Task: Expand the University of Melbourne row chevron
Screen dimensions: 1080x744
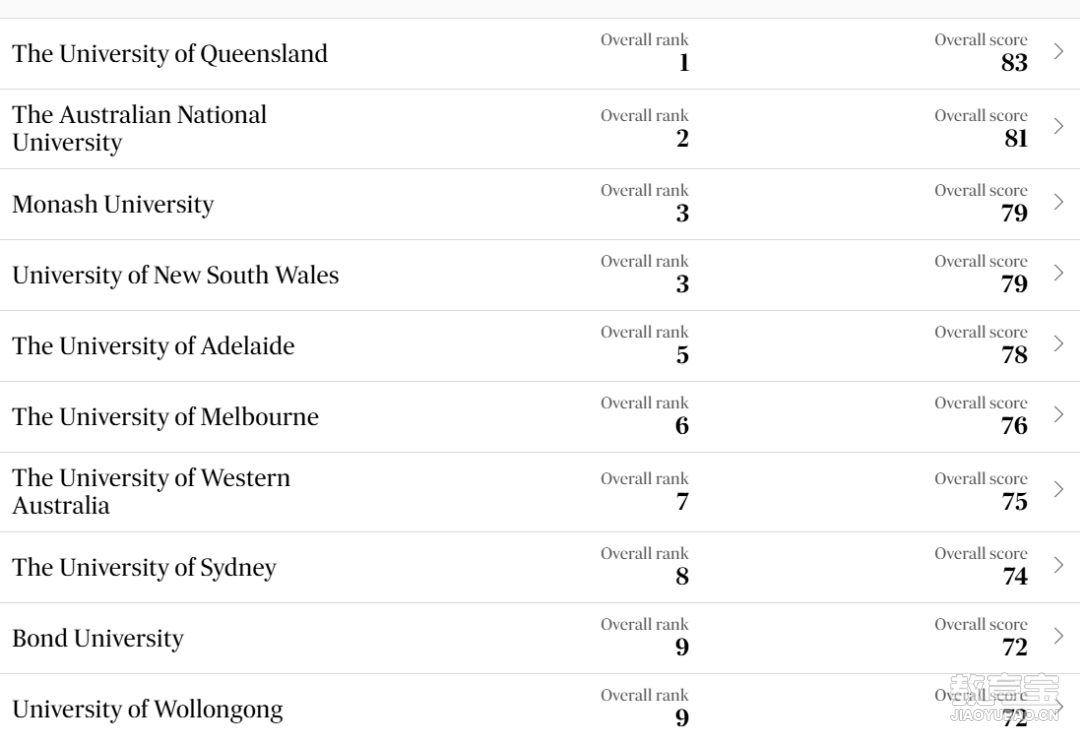Action: tap(1059, 414)
